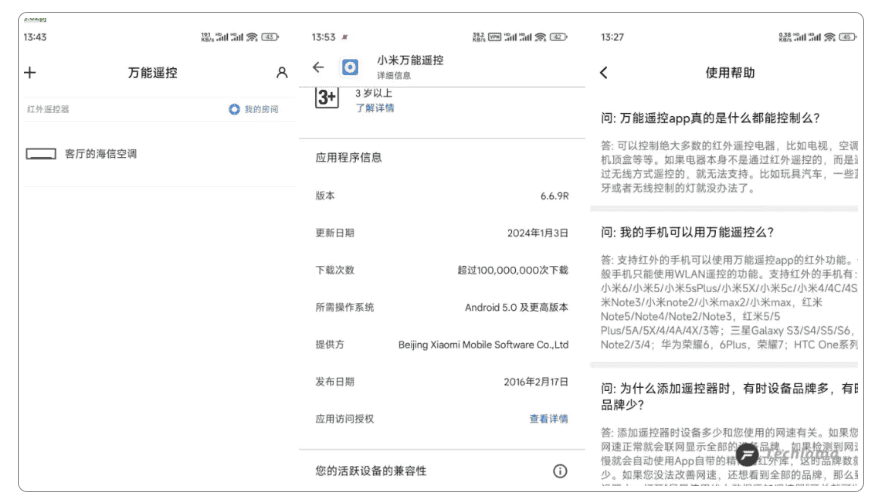Open the 了解详情 link
Screen dimensions: 881x502
click(x=375, y=108)
